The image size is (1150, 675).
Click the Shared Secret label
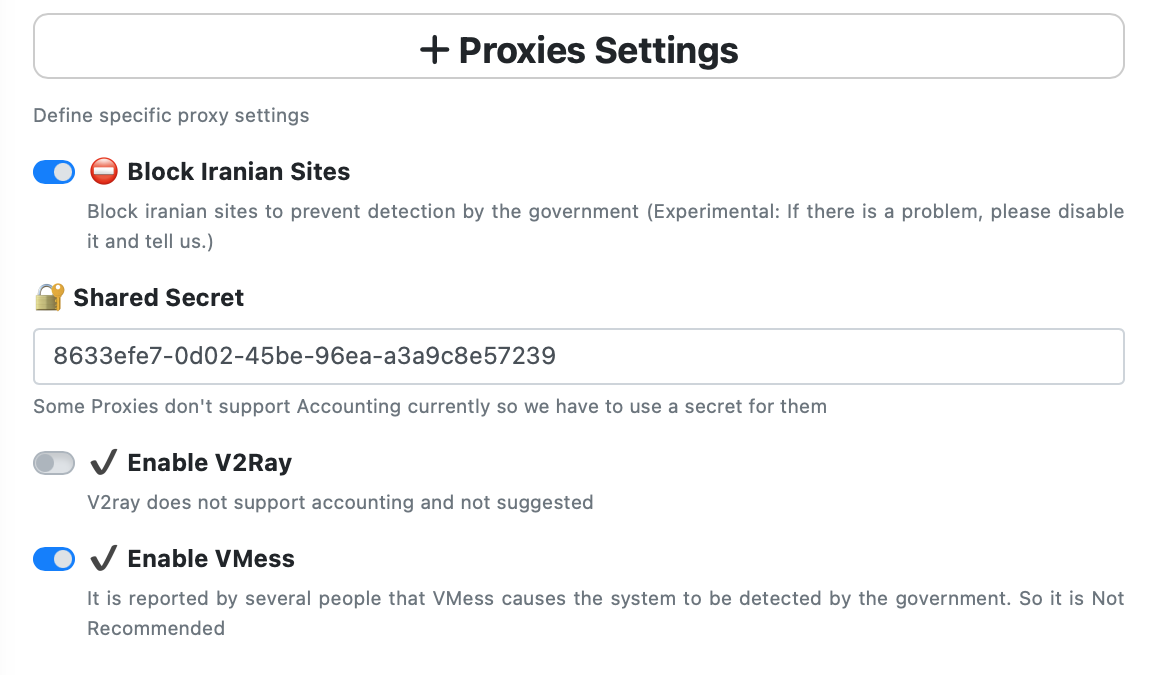[x=158, y=297]
